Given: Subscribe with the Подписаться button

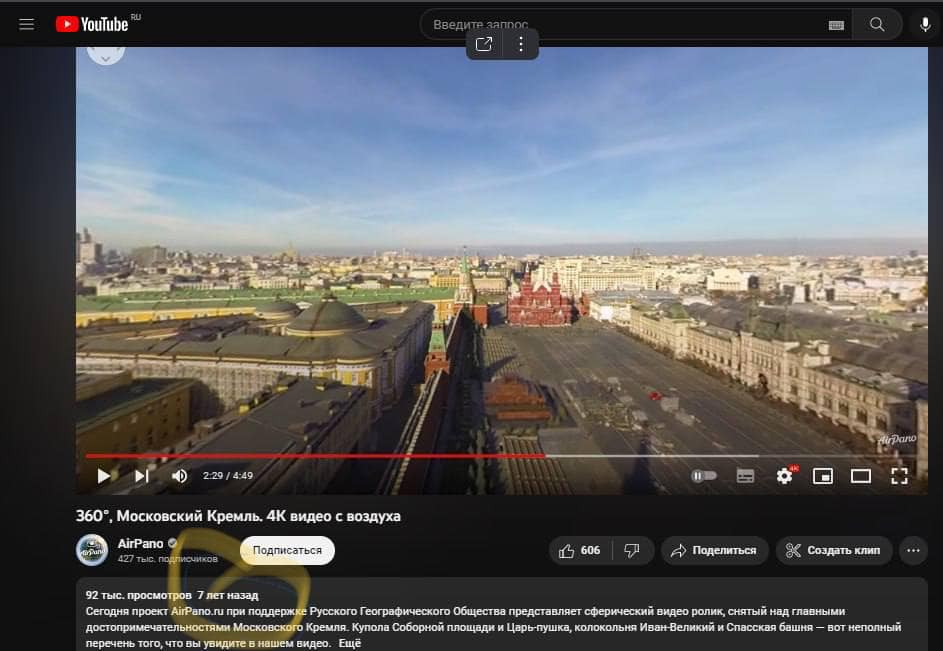Looking at the screenshot, I should click(x=287, y=550).
